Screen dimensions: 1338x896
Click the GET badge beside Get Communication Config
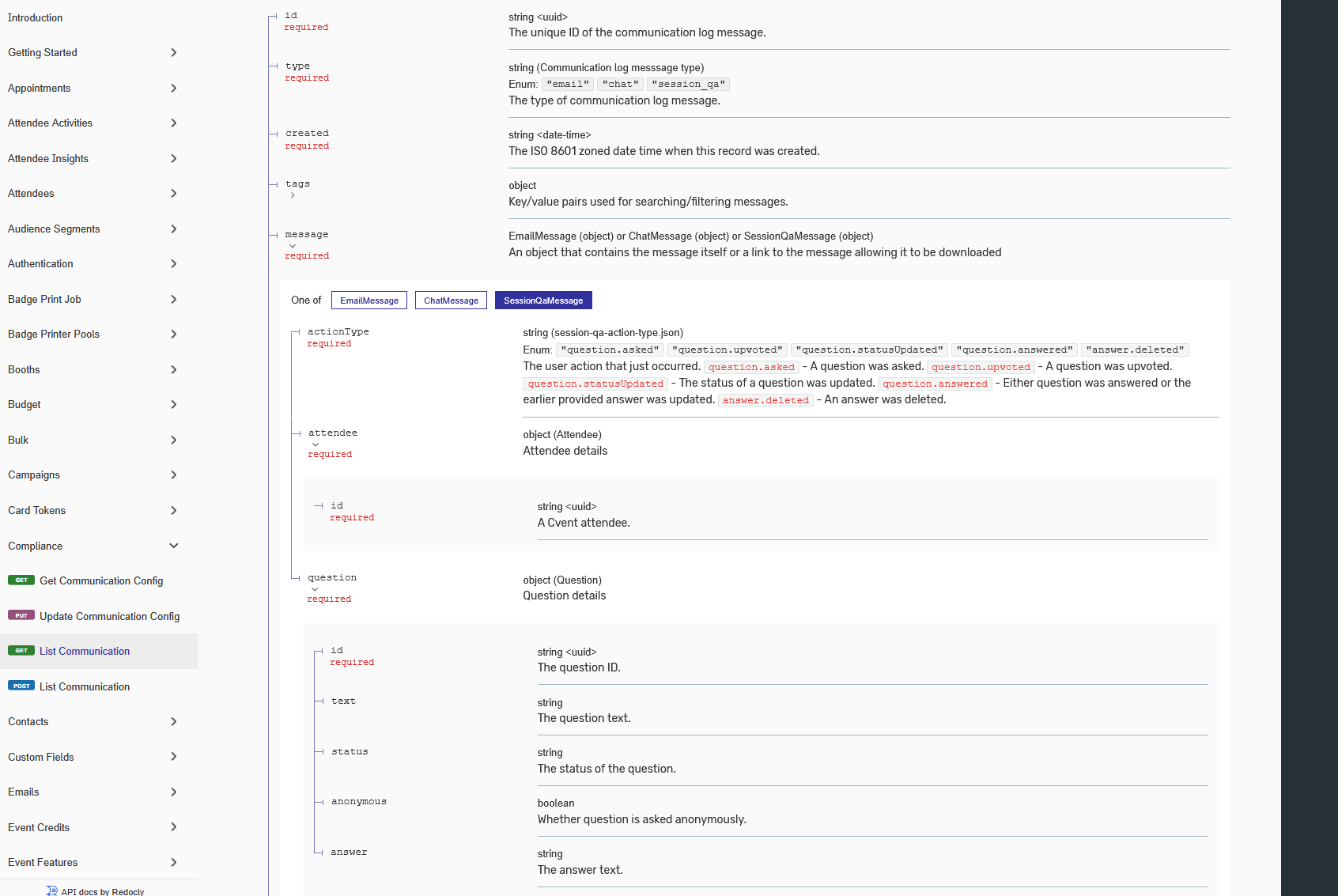(x=21, y=580)
